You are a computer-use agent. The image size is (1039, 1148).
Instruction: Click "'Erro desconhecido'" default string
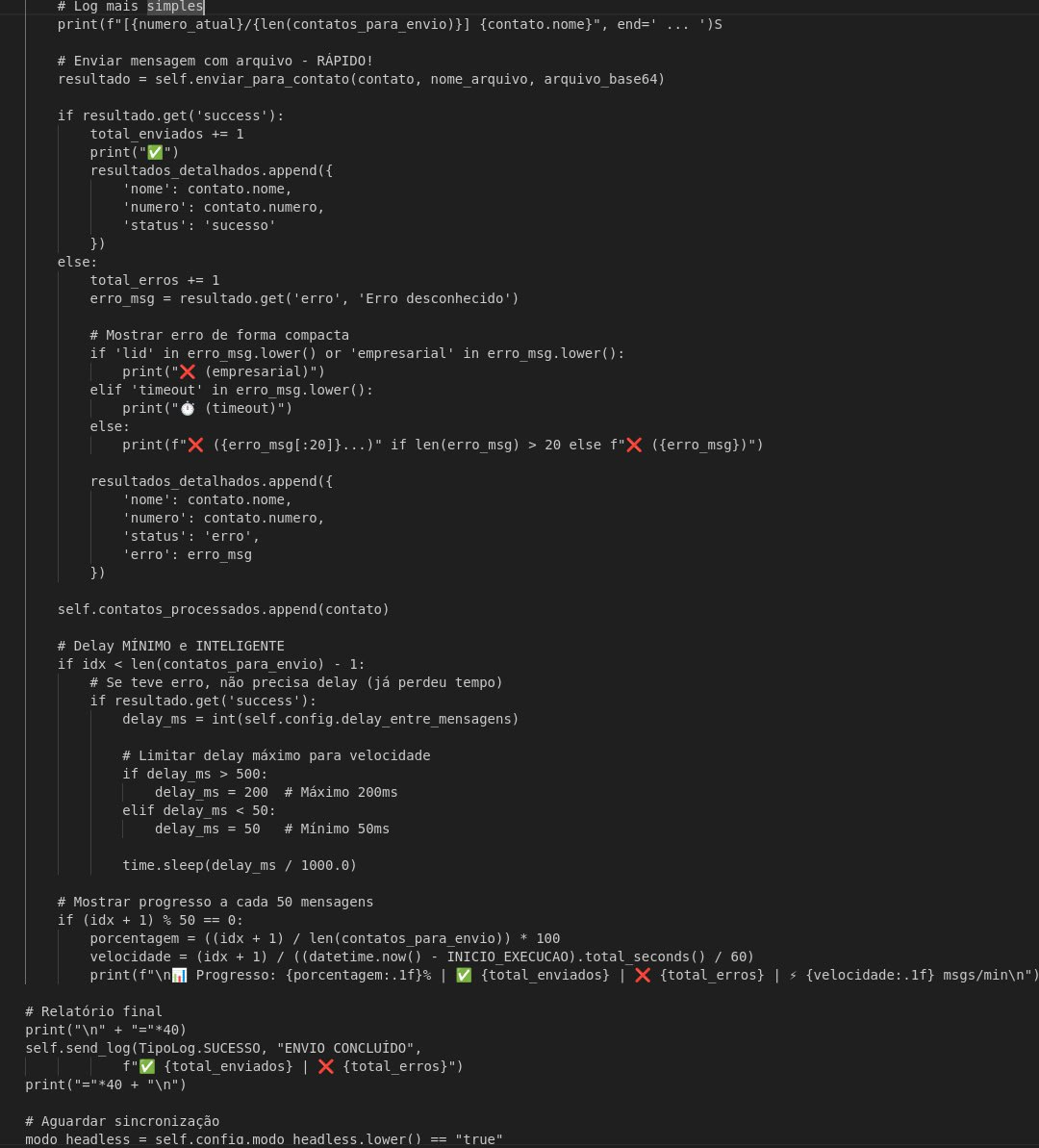click(438, 298)
